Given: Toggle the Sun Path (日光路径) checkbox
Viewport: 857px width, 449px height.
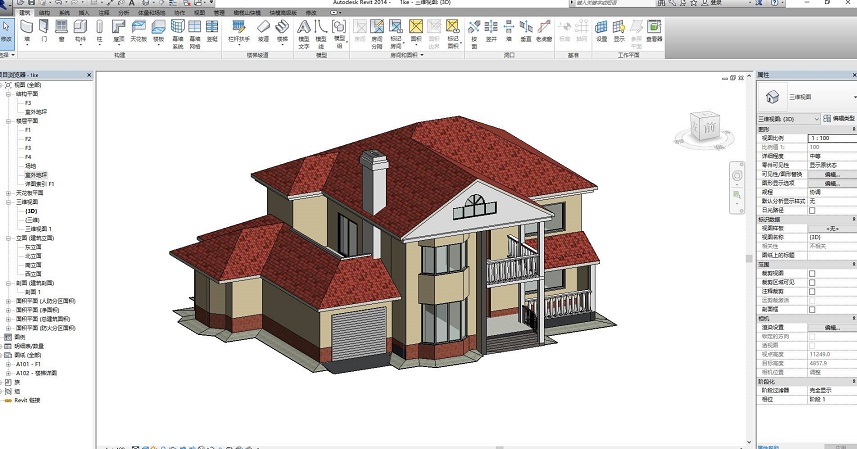Looking at the screenshot, I should tap(812, 210).
